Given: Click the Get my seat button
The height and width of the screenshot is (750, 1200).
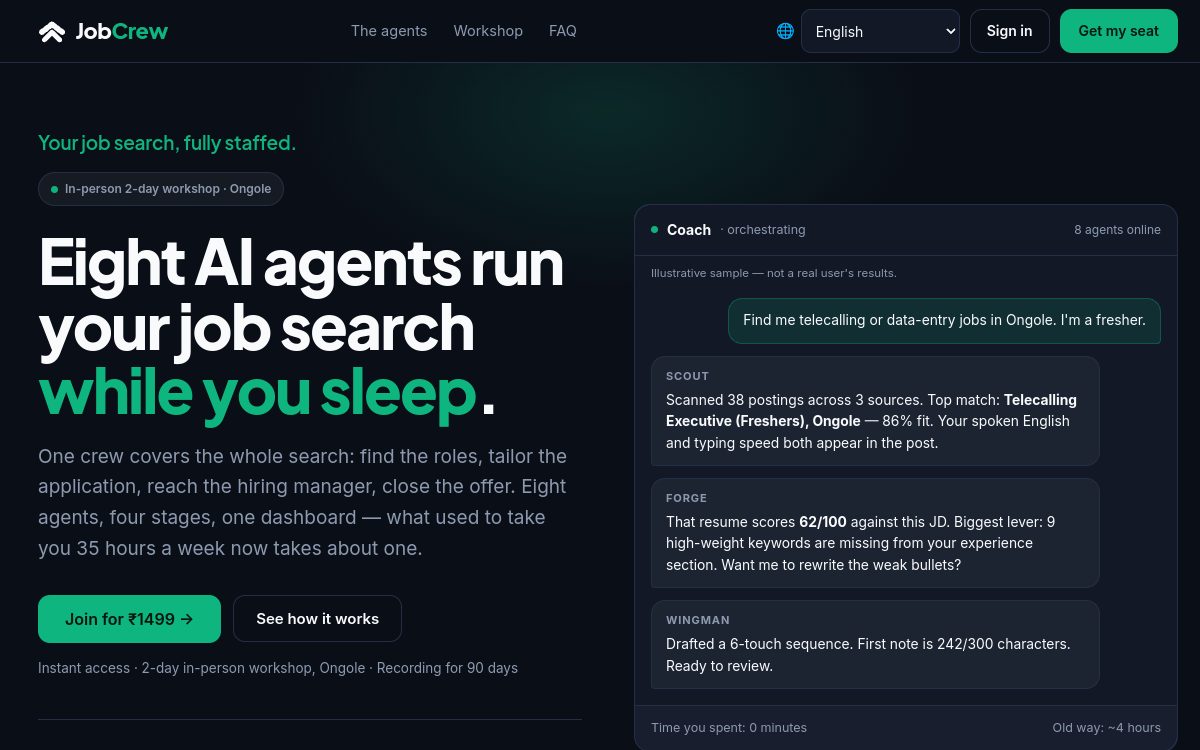Looking at the screenshot, I should (1118, 31).
